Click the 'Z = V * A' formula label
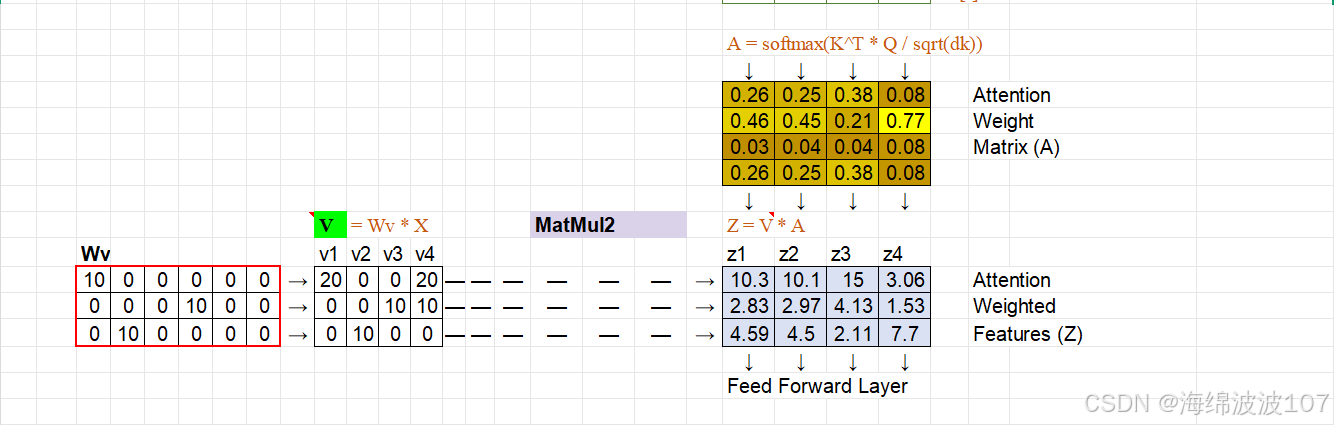The width and height of the screenshot is (1334, 425). (766, 225)
